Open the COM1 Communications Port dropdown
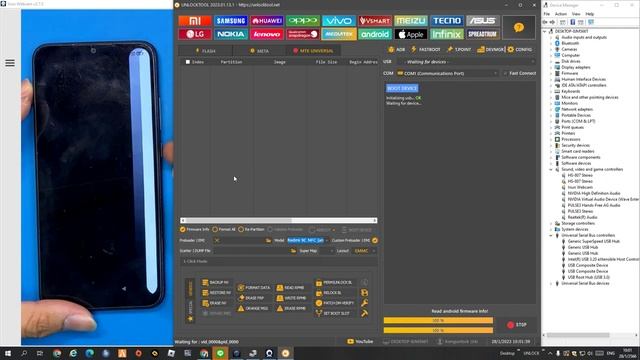Viewport: 640px width, 360px height. pyautogui.click(x=447, y=73)
